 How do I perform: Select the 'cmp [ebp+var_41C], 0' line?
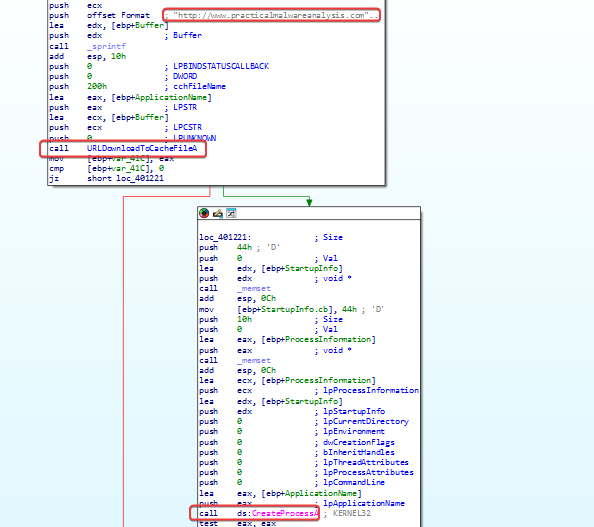click(x=106, y=168)
